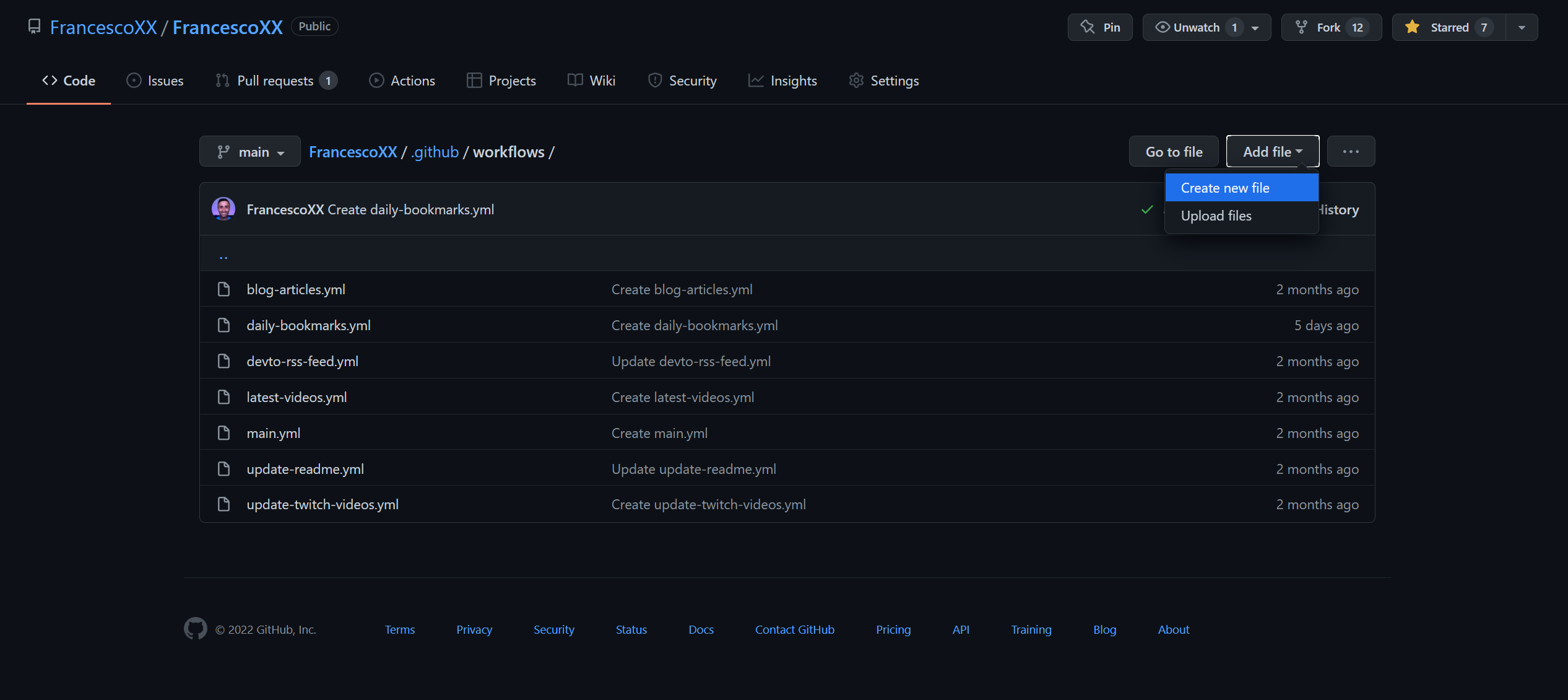Open update-twitch-videos.yml file

[x=323, y=504]
